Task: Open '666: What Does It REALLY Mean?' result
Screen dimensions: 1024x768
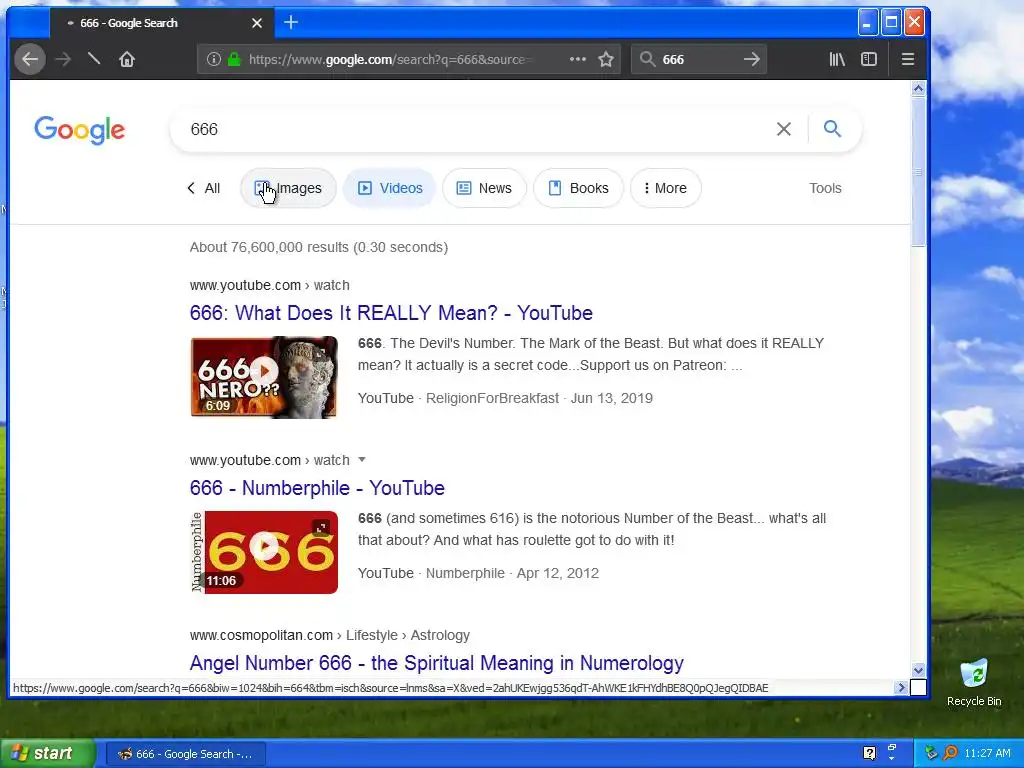Action: (x=391, y=313)
